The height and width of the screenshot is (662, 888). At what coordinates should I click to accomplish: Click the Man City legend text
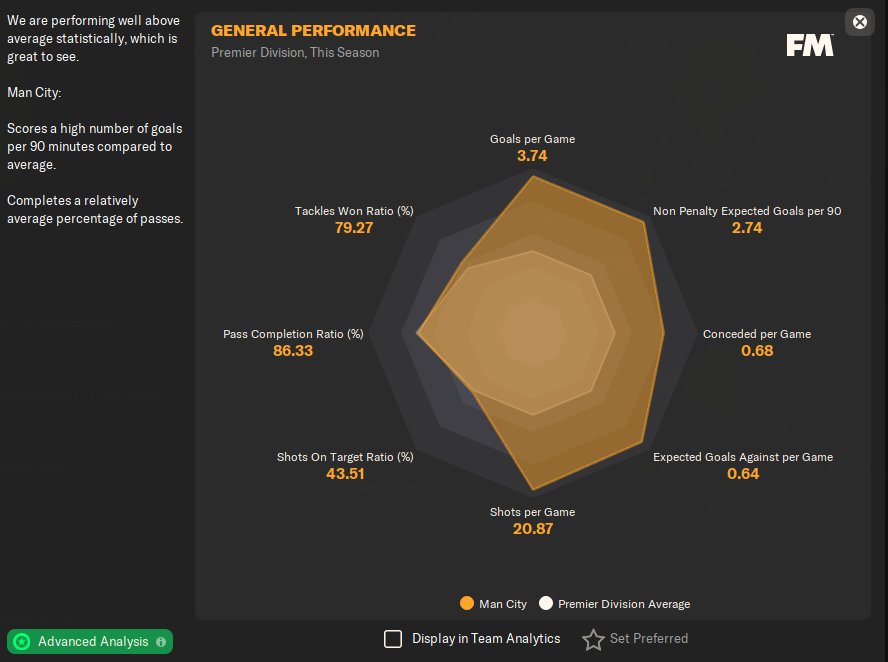(503, 604)
